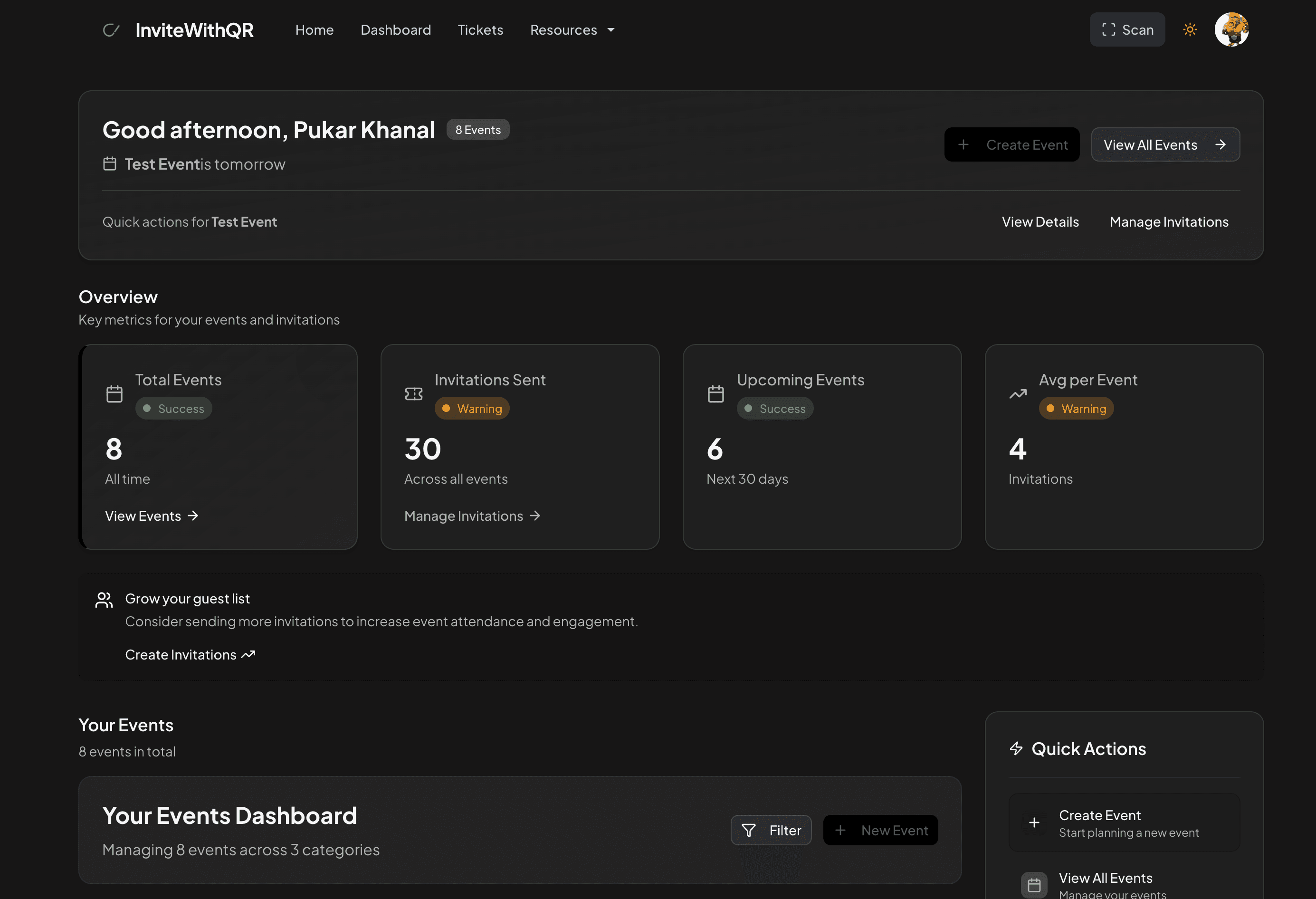The width and height of the screenshot is (1316, 899).
Task: Toggle the light theme sun icon
Action: (x=1190, y=29)
